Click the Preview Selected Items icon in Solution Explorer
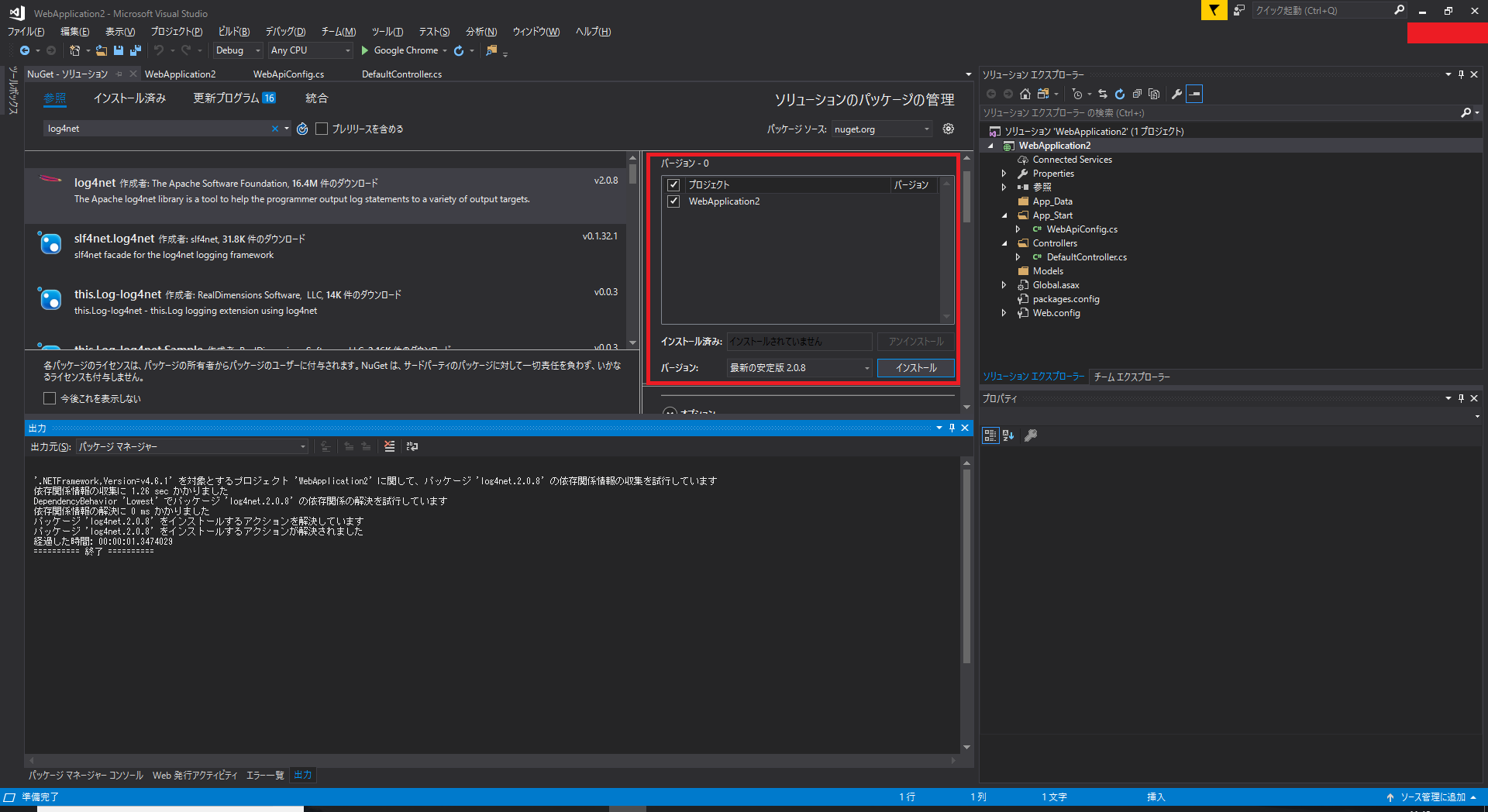The height and width of the screenshot is (812, 1488). (1194, 94)
